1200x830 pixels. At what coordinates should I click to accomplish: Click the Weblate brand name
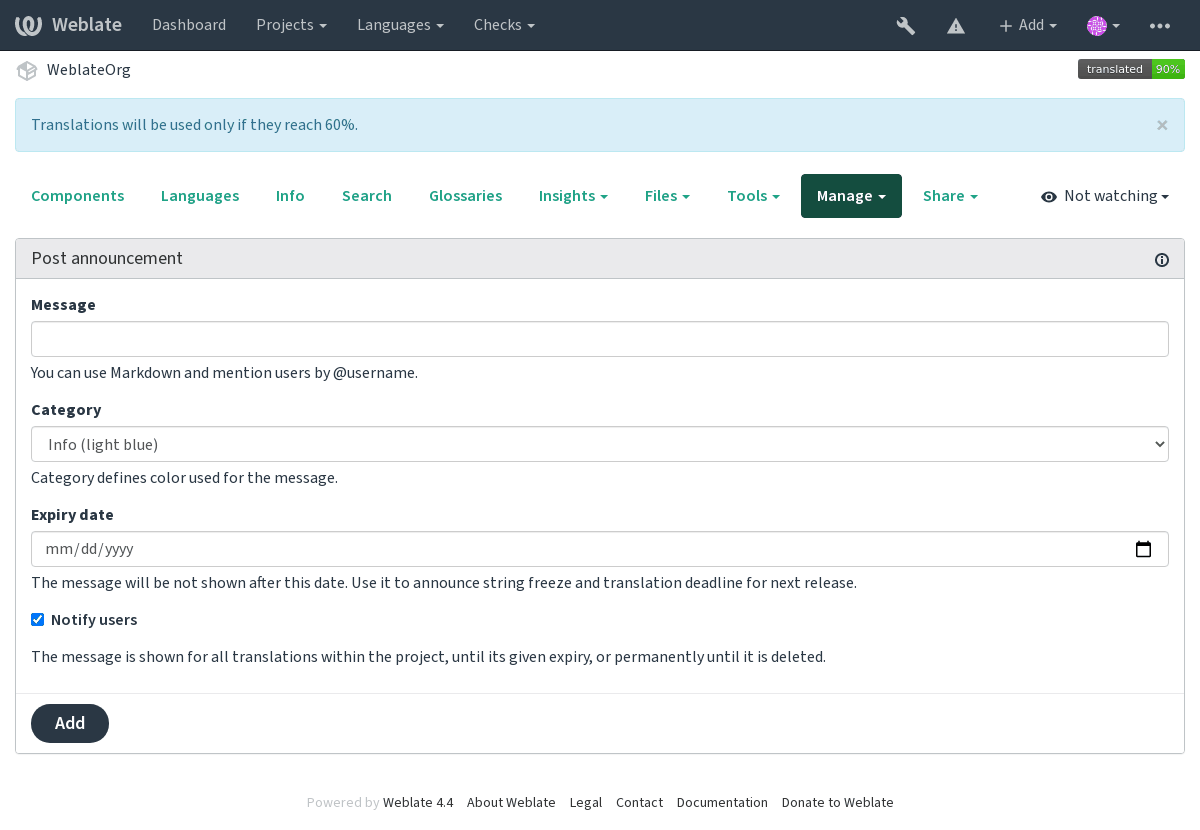click(87, 25)
